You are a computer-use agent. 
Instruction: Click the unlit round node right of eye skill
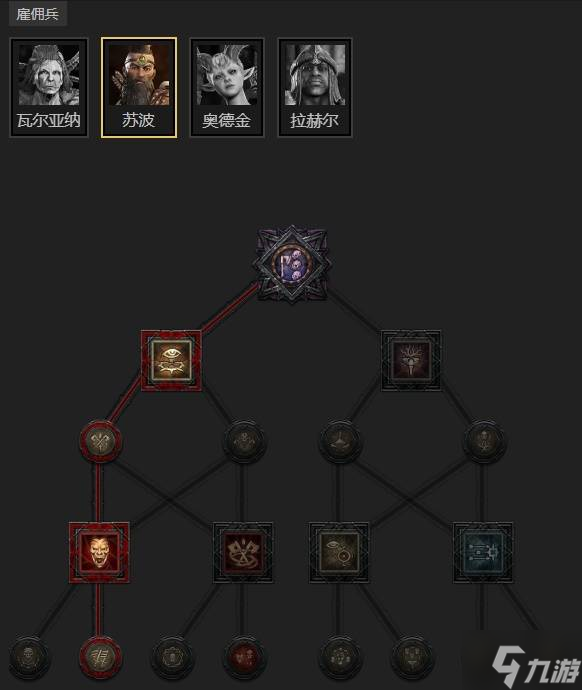(244, 441)
